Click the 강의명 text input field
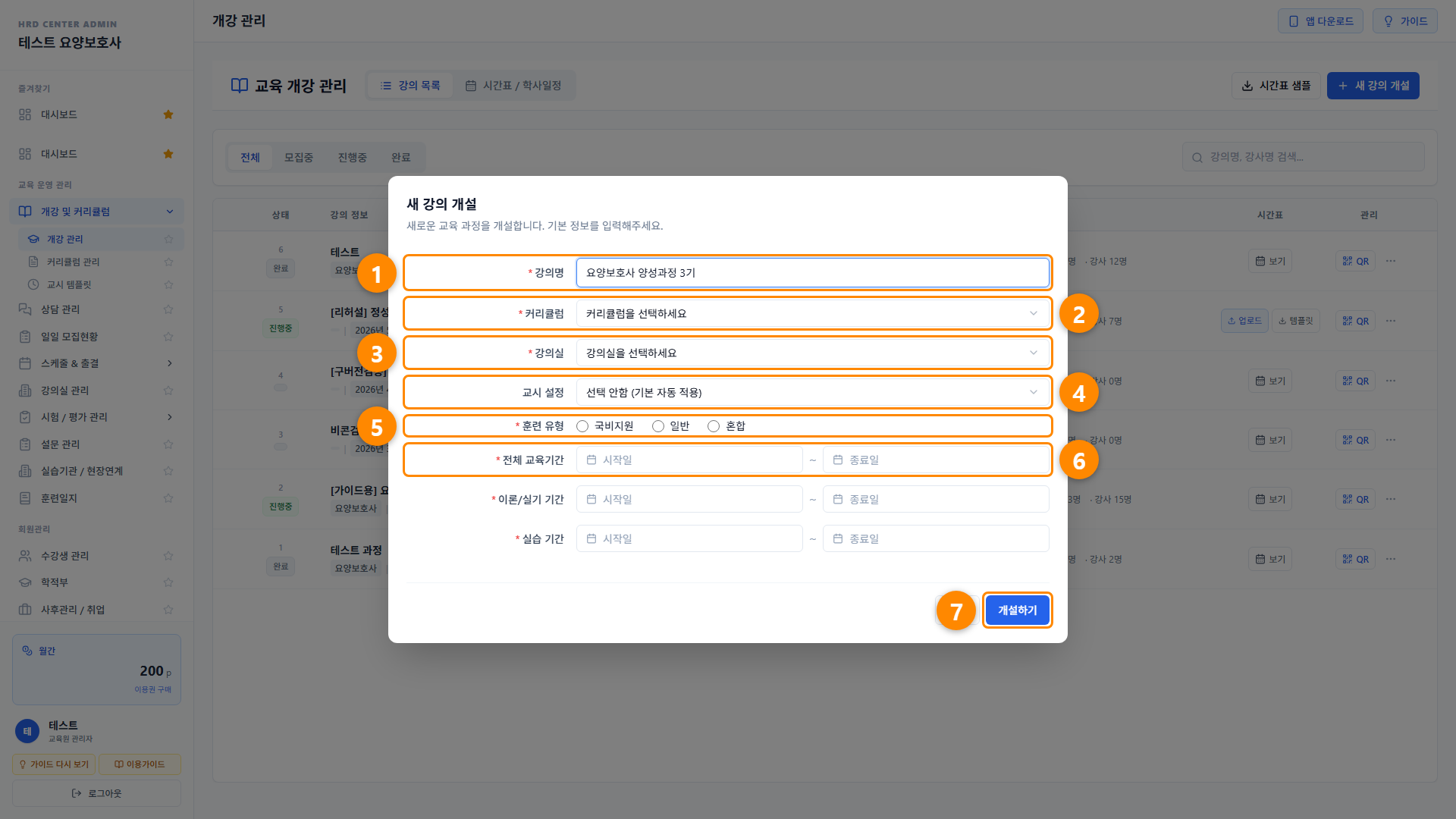1456x819 pixels. 812,272
